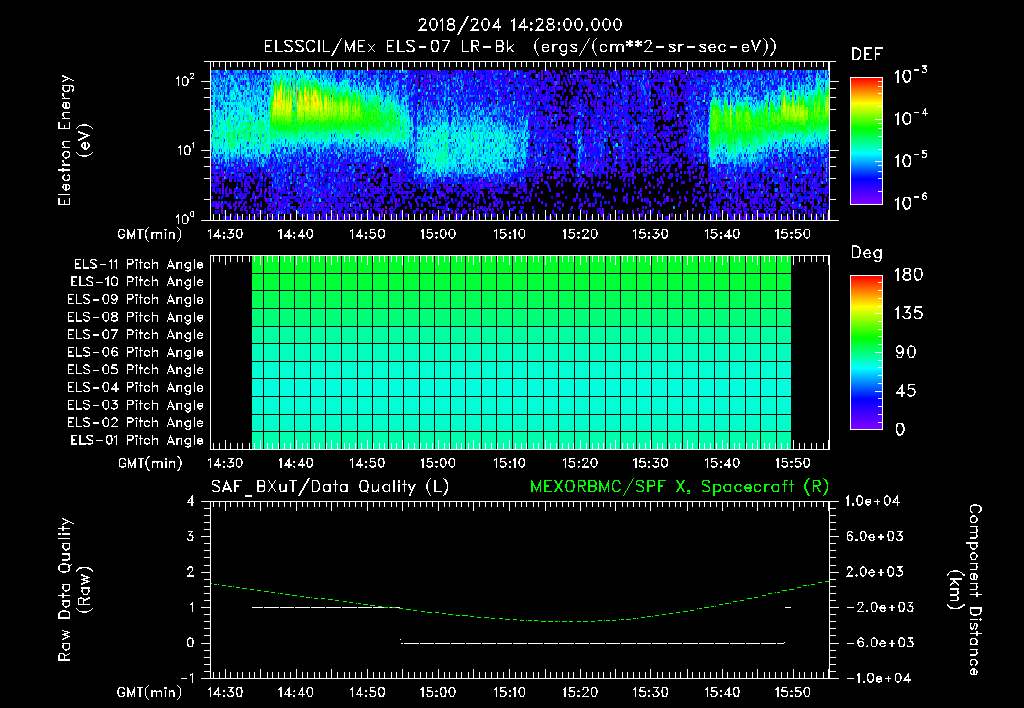Click the green 'MEXORBMC/SPF X, Spacecraft (R)' title
This screenshot has width=1024, height=708.
click(x=679, y=487)
